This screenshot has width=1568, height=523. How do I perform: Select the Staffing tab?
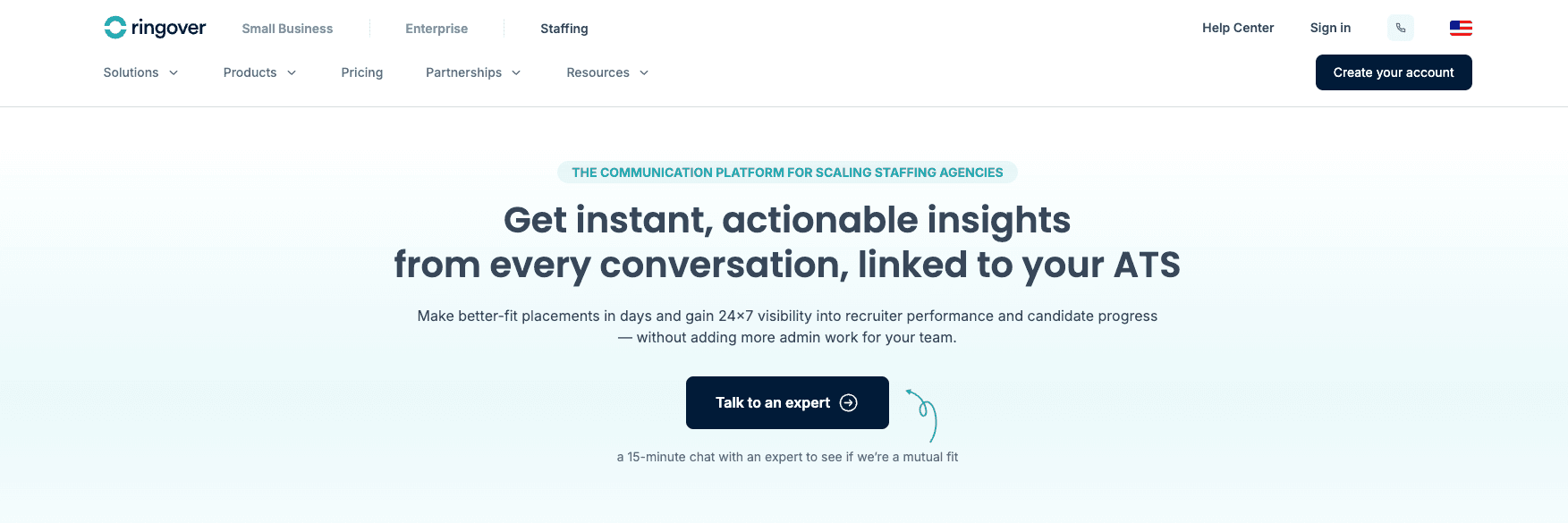click(x=564, y=29)
